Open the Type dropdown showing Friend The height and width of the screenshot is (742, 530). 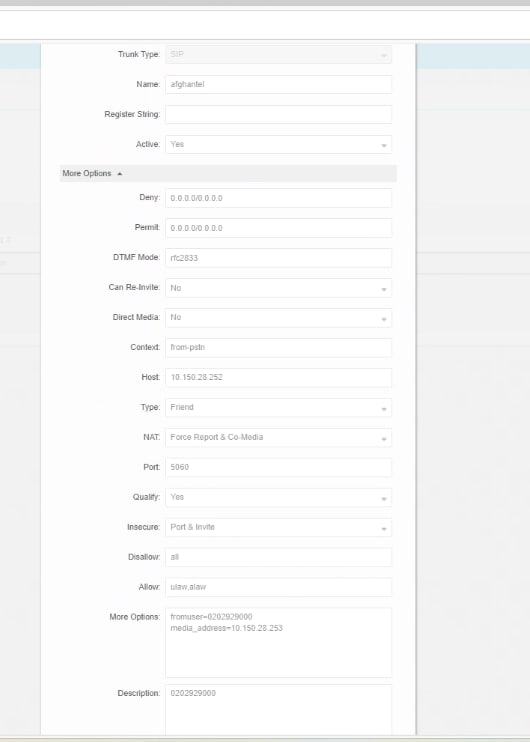(x=278, y=407)
